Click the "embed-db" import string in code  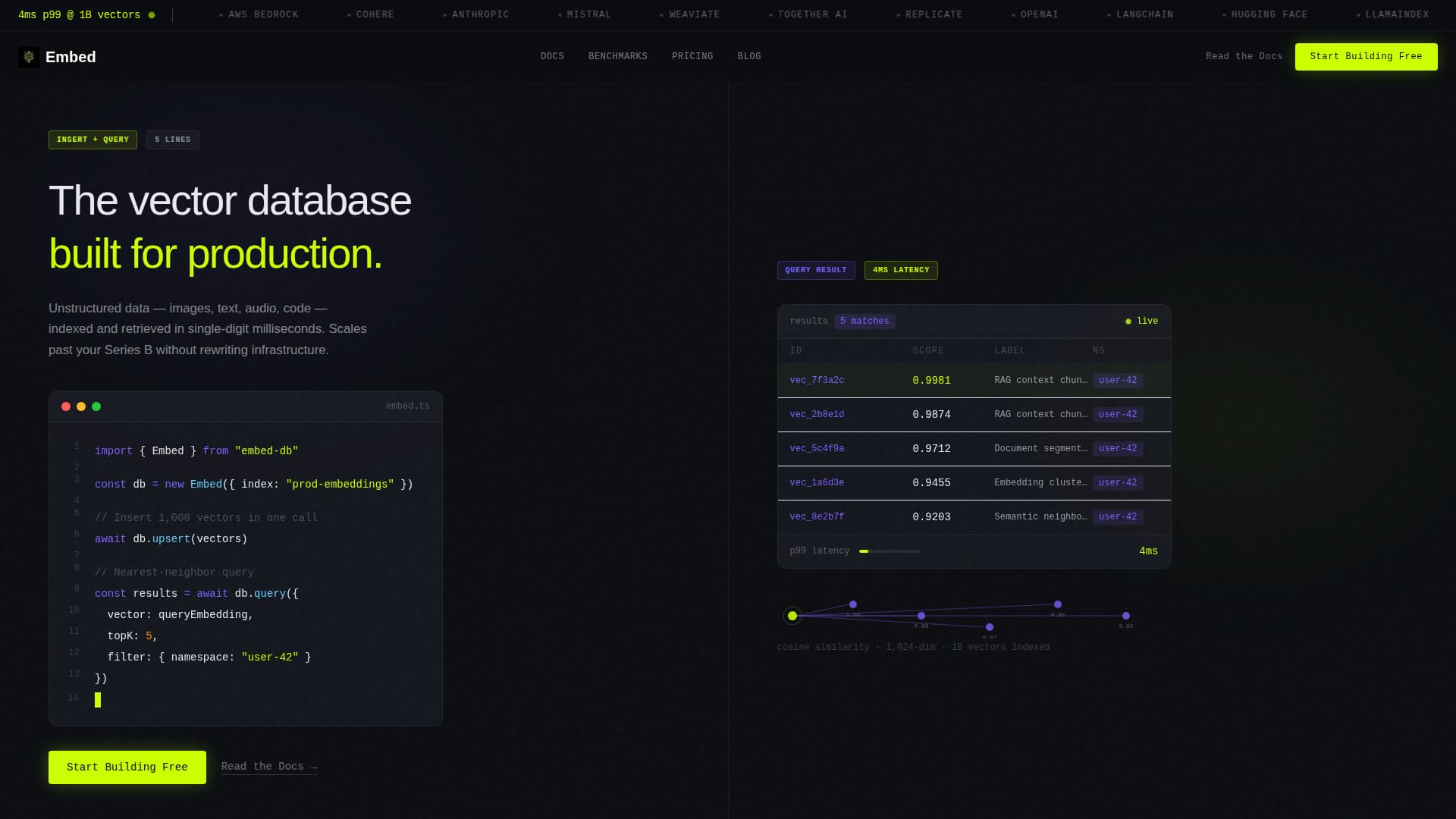[266, 451]
